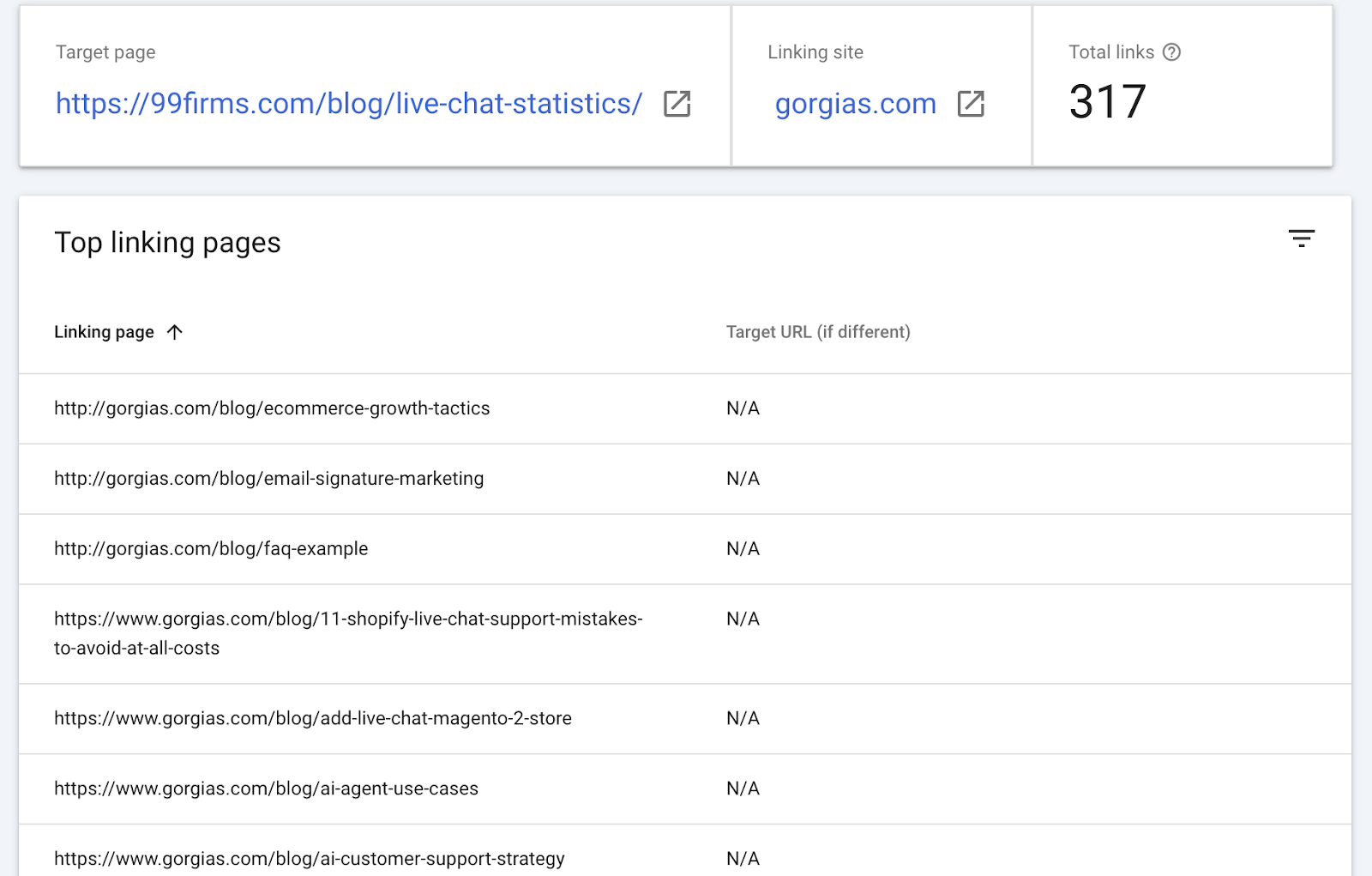Select the ai-customer-support-strategy linking page

click(x=310, y=859)
